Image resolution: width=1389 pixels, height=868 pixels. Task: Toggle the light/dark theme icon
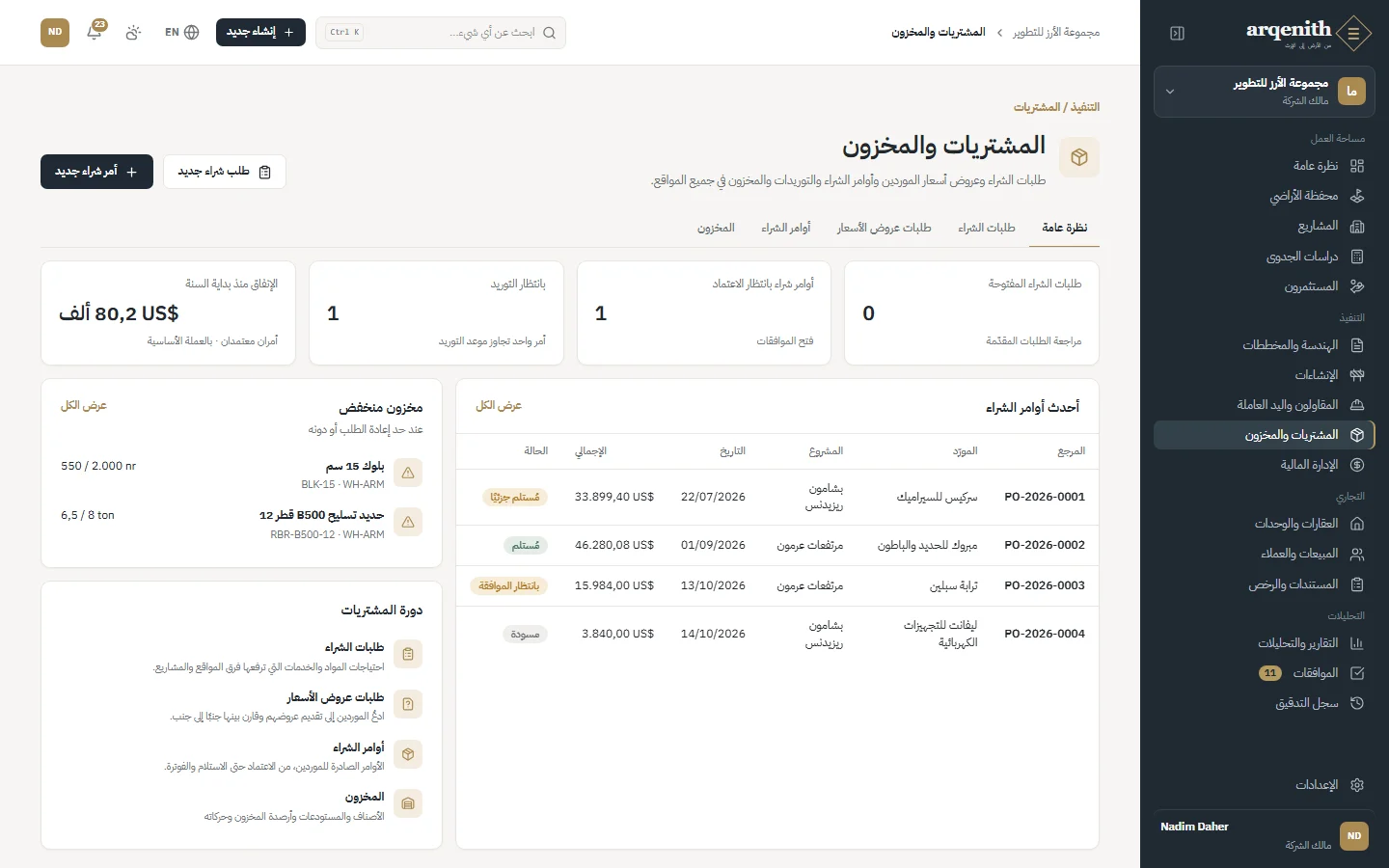click(x=133, y=32)
